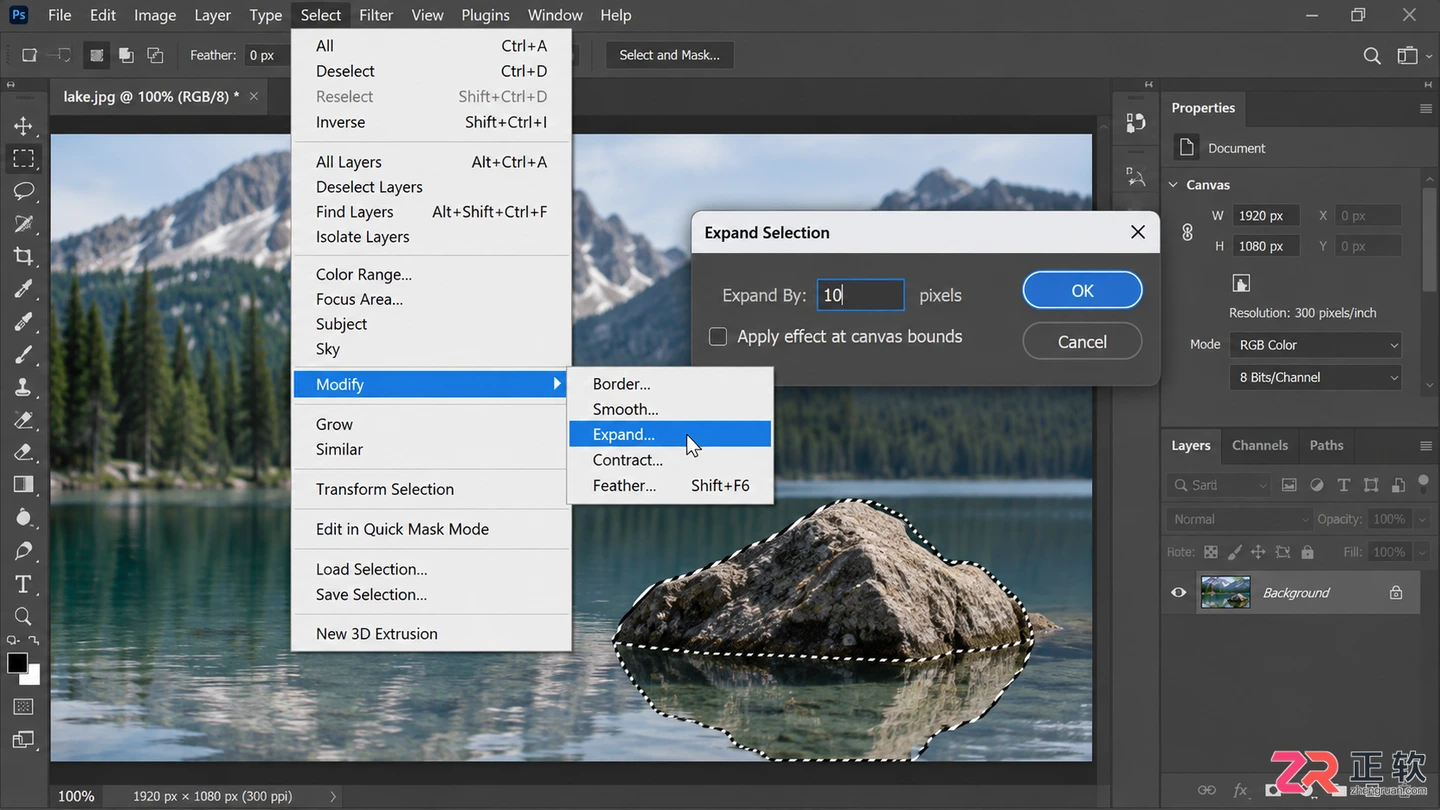Select the Move tool
This screenshot has width=1440, height=810.
tap(23, 126)
